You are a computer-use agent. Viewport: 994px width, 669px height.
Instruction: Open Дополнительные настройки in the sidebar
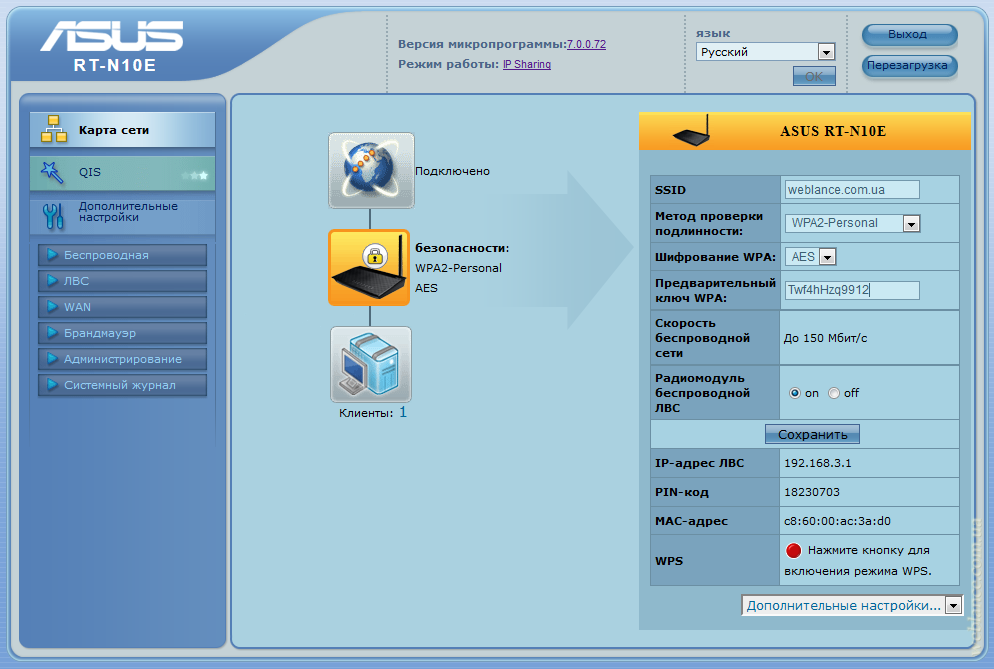[122, 216]
